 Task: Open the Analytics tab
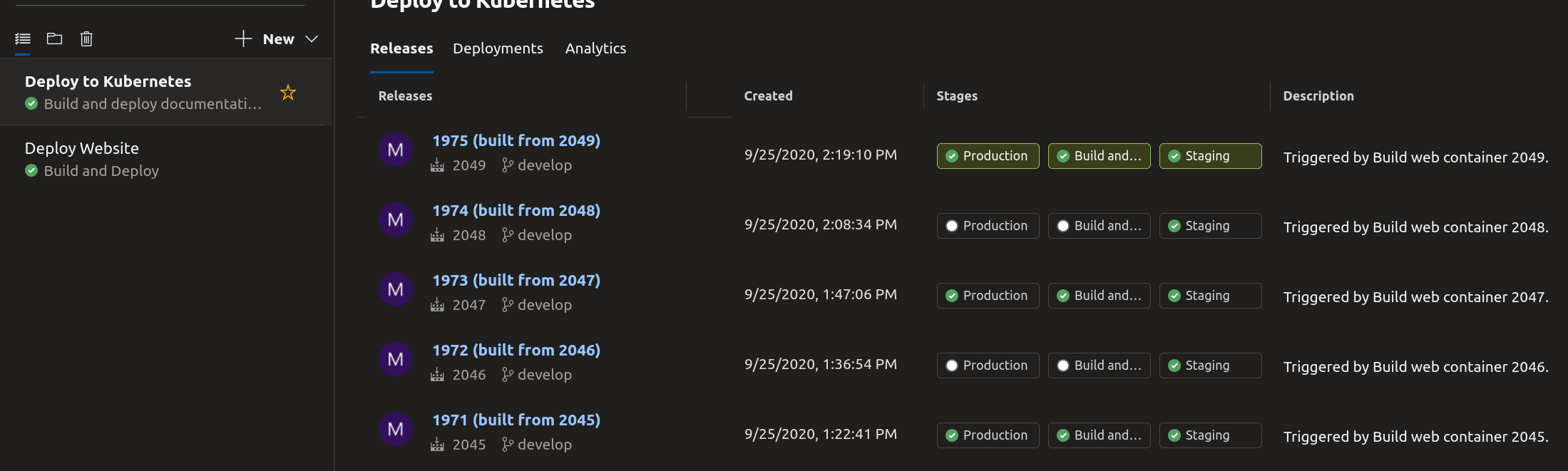[595, 48]
